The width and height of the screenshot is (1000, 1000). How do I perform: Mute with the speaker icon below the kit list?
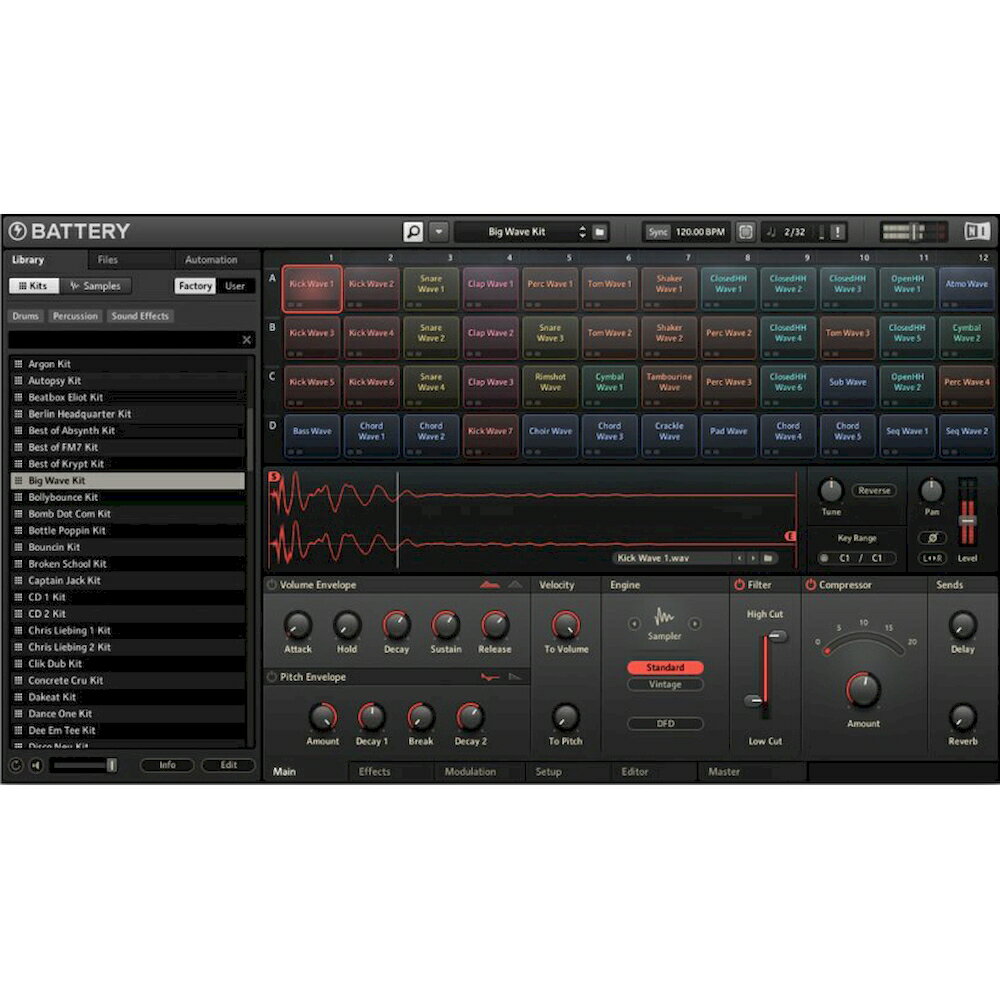pyautogui.click(x=36, y=767)
